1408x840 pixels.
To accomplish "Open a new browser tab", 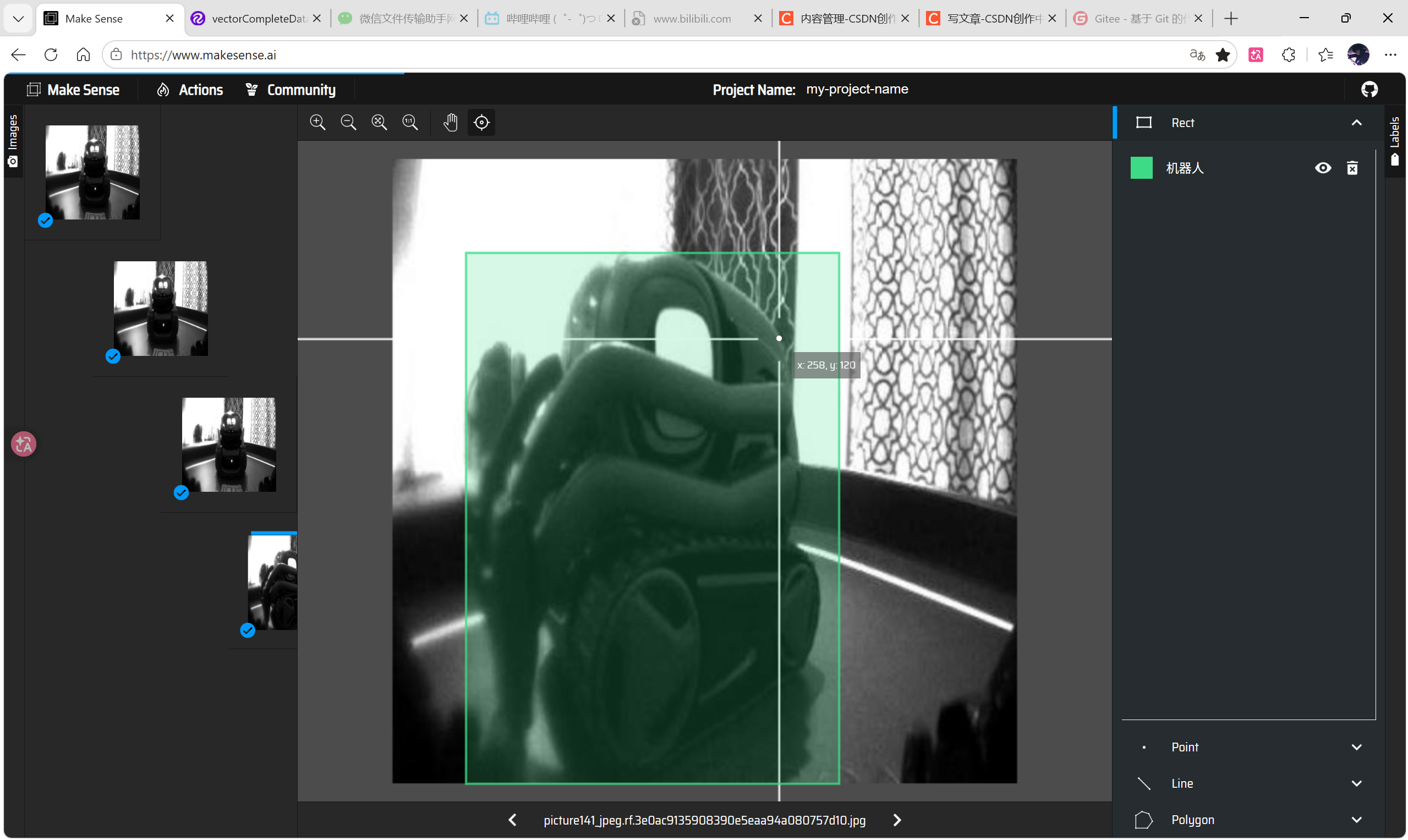I will [x=1231, y=19].
